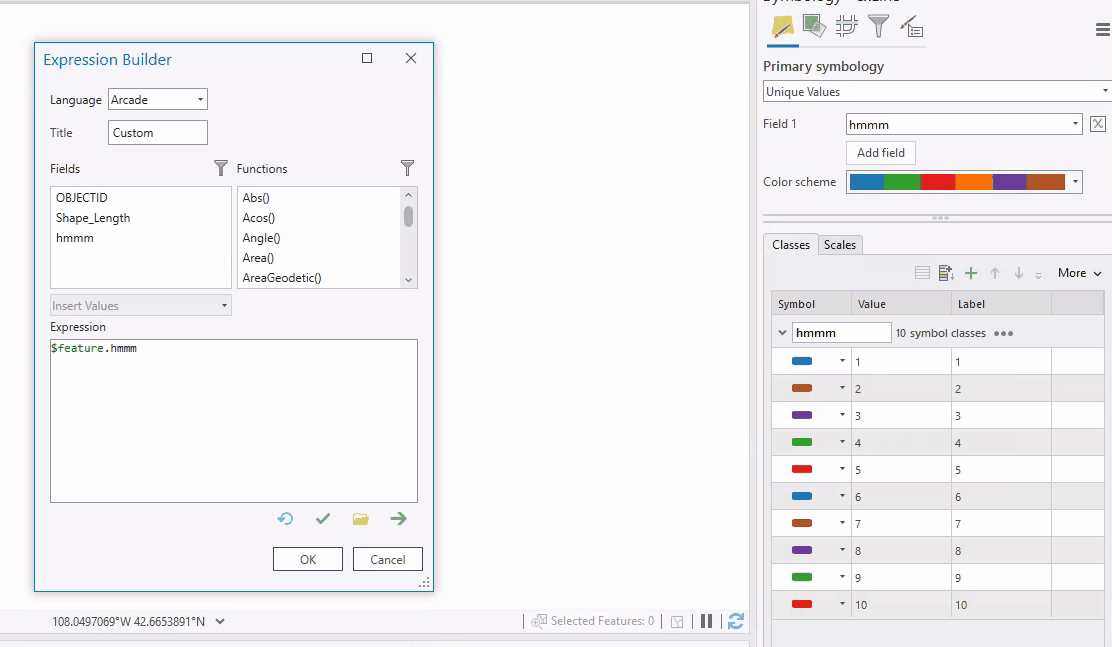Refresh the map view in status bar
The image size is (1112, 647).
click(x=735, y=621)
